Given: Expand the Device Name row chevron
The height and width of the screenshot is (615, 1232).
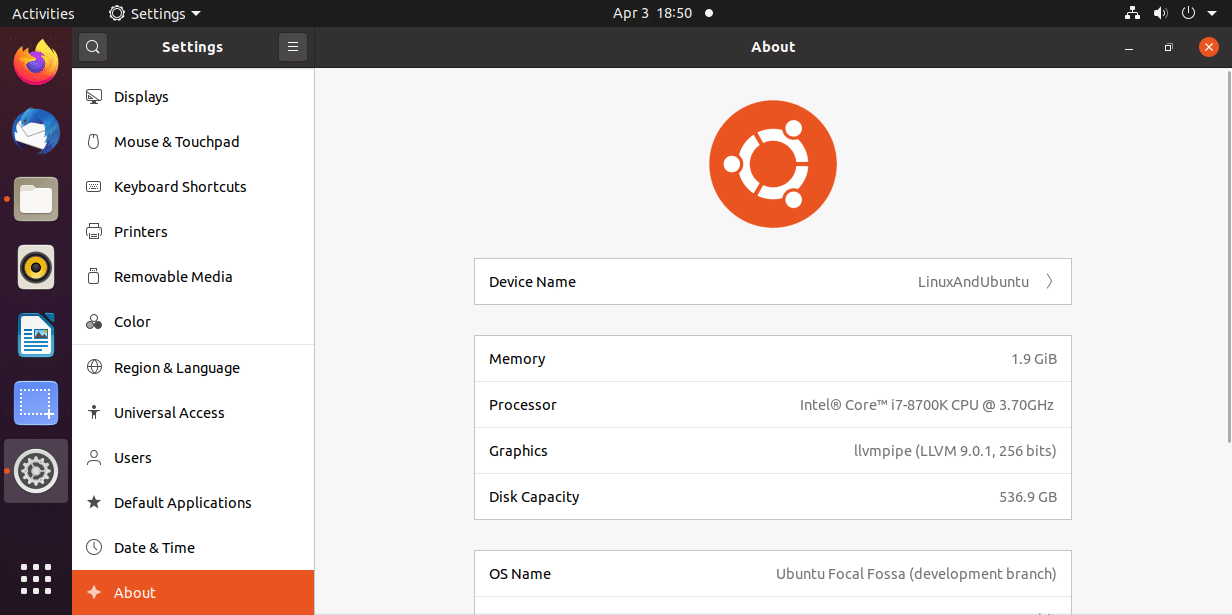Looking at the screenshot, I should pyautogui.click(x=1049, y=281).
